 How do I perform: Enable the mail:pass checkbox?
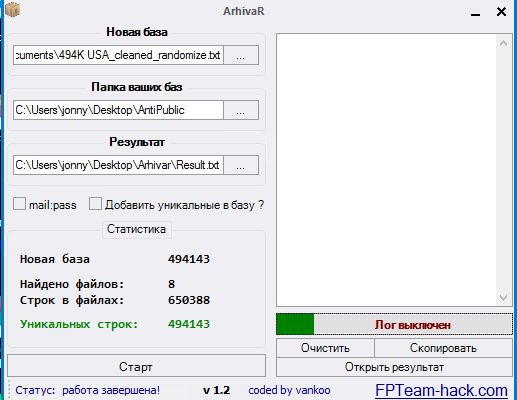(19, 204)
